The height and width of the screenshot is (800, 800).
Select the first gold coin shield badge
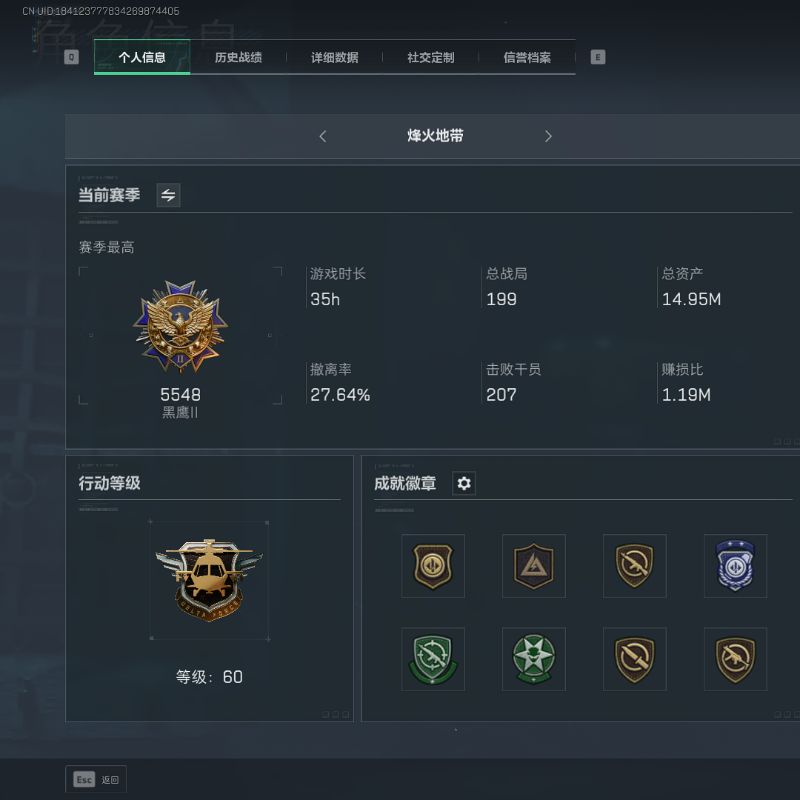tap(433, 566)
